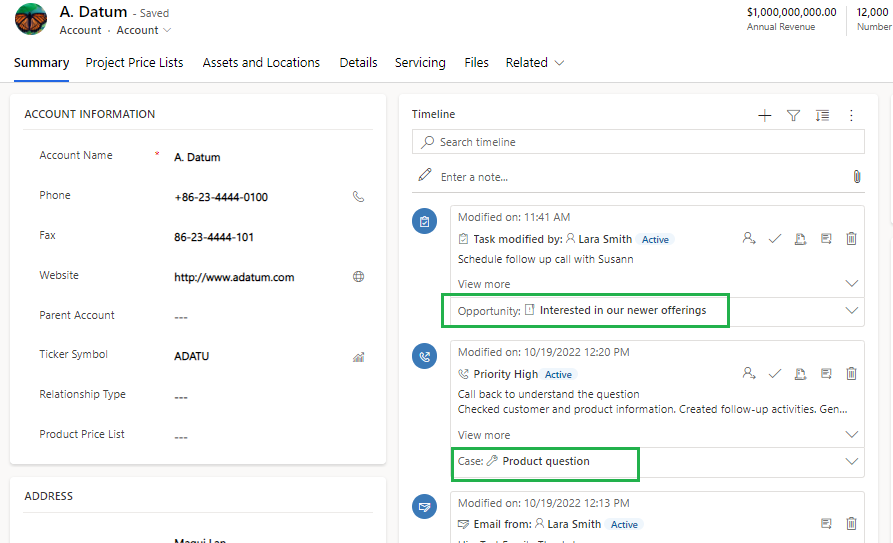Image resolution: width=893 pixels, height=543 pixels.
Task: Switch to the Servicing tab
Action: tap(420, 63)
